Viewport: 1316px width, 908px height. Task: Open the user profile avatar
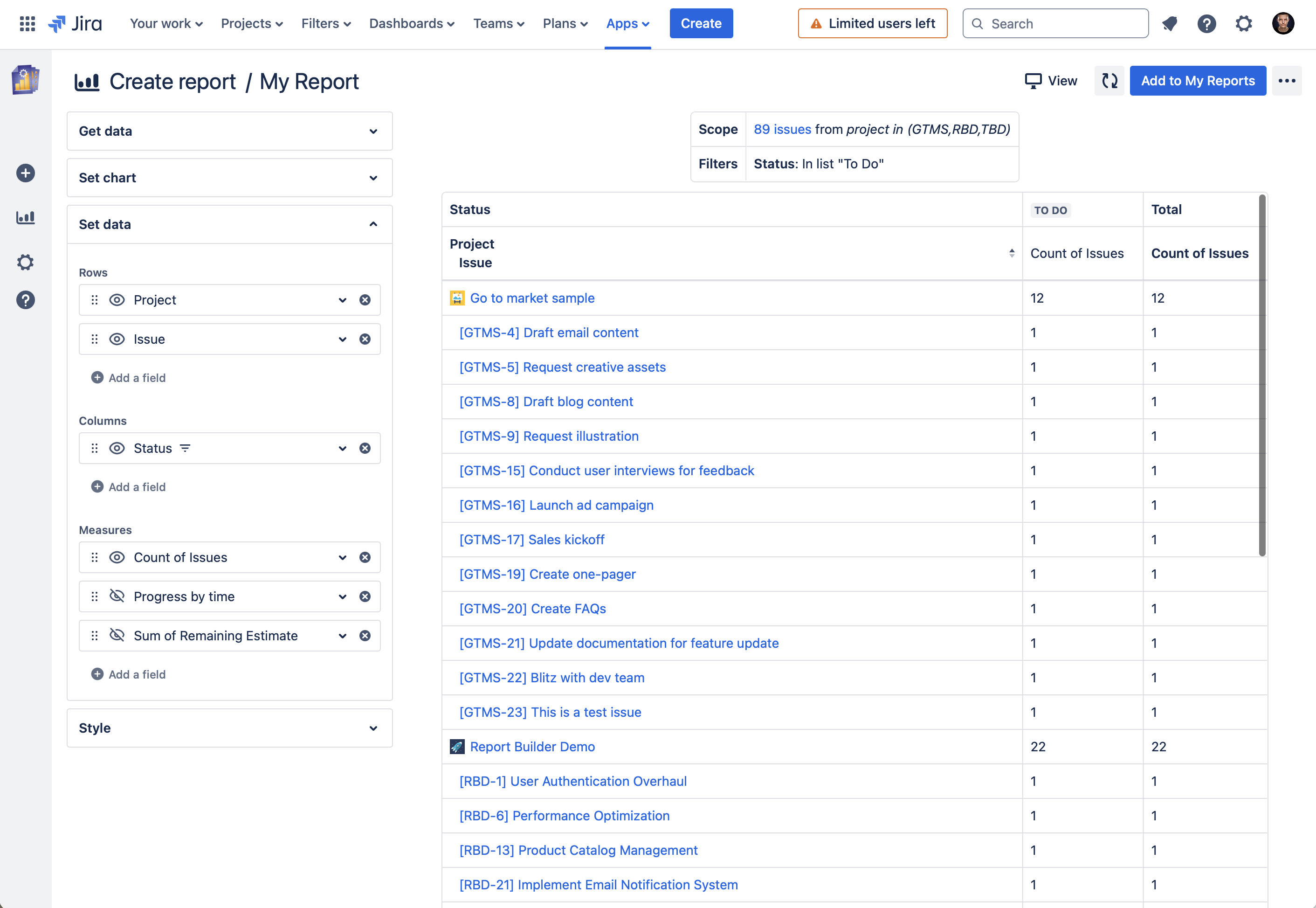pyautogui.click(x=1283, y=23)
